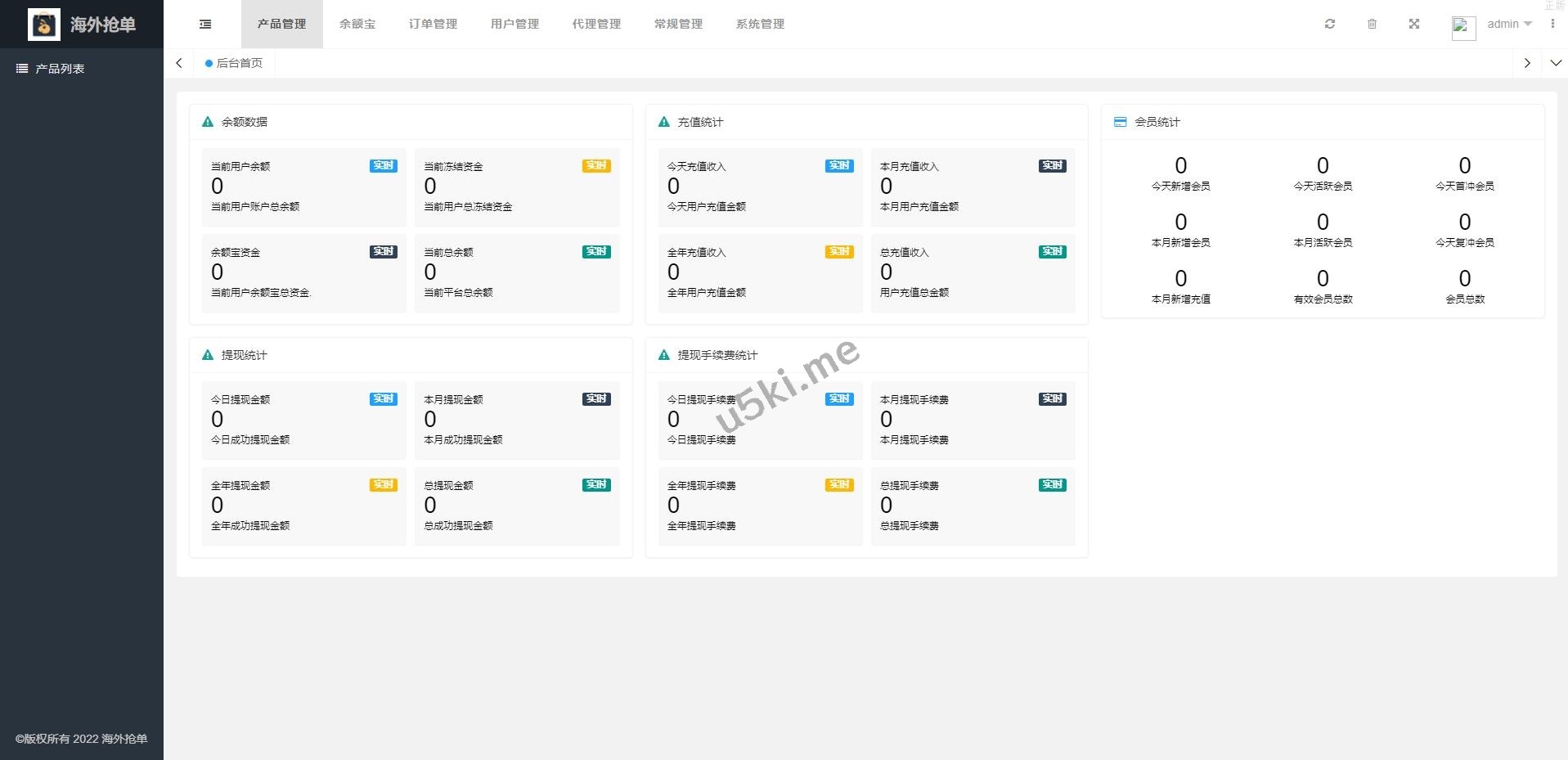Viewport: 1568px width, 760px height.
Task: Click the refresh icon in the top bar
Action: (x=1330, y=25)
